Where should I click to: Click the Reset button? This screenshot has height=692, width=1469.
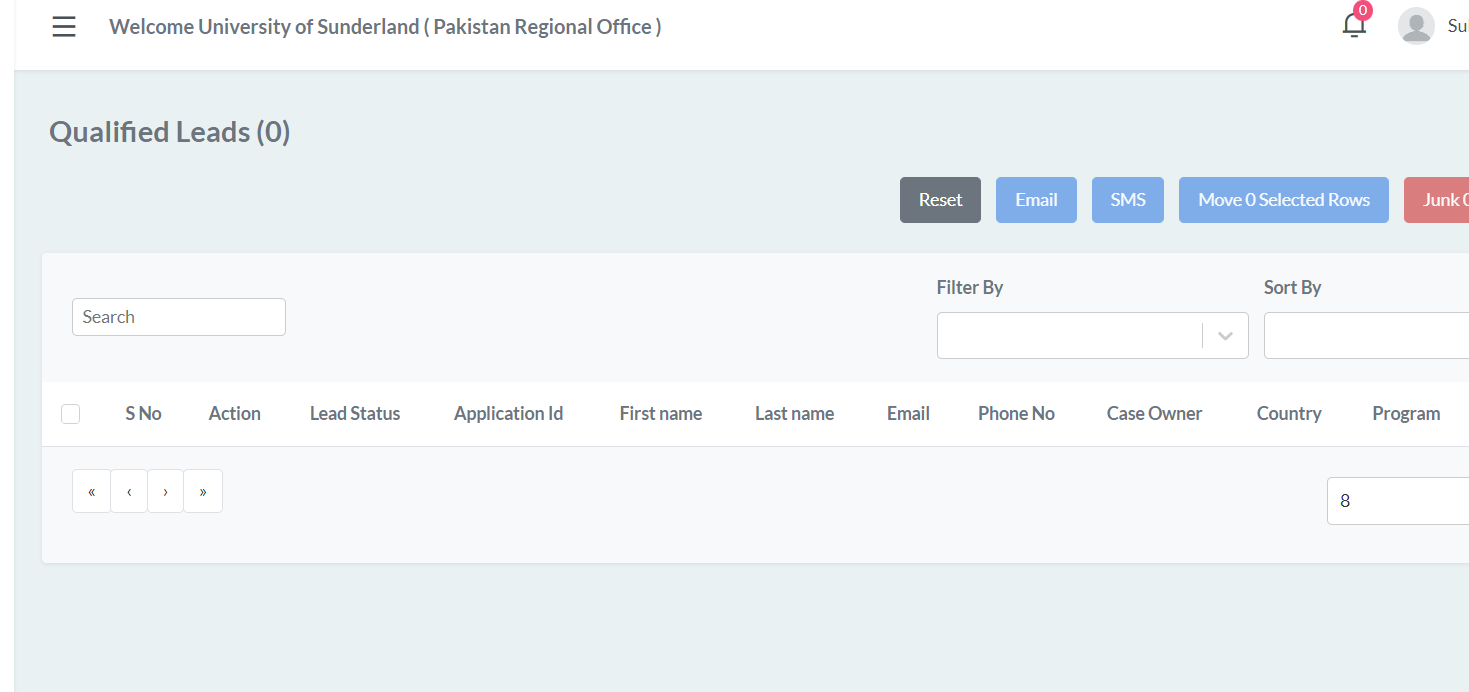940,200
